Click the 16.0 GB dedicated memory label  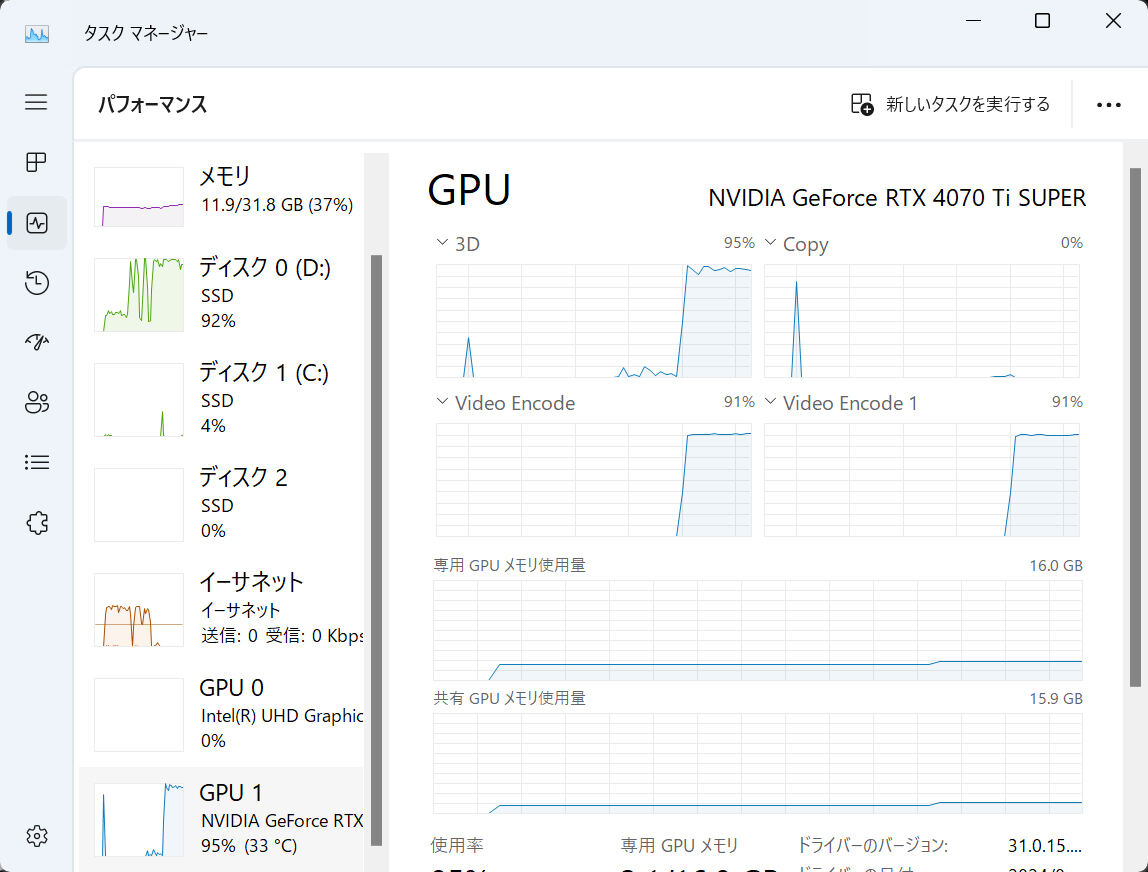pos(1056,565)
